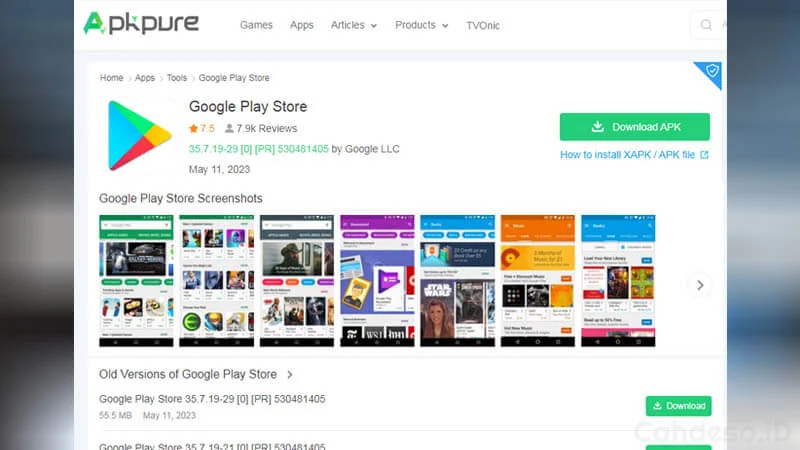Click the Google Play Store breadcrumb
The image size is (800, 450).
(x=234, y=78)
